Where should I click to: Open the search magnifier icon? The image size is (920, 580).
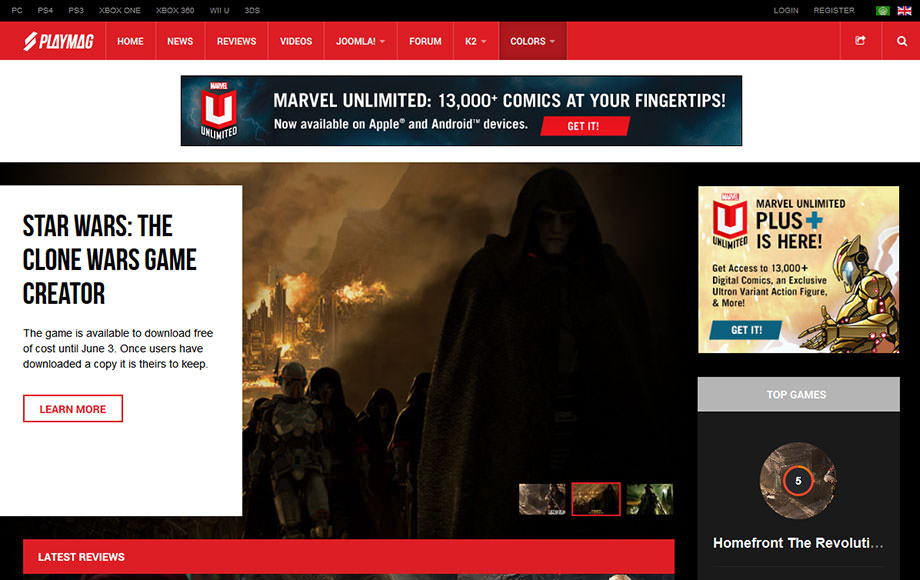901,41
